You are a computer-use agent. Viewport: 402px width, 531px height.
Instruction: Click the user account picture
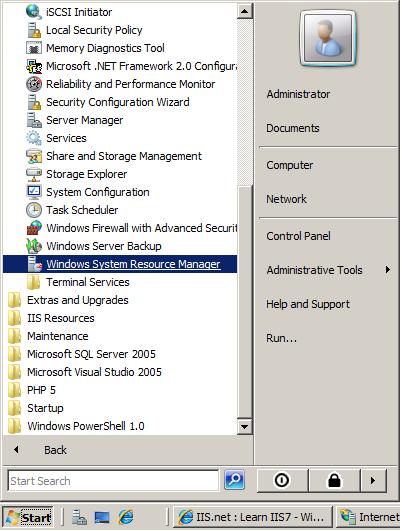pos(328,38)
